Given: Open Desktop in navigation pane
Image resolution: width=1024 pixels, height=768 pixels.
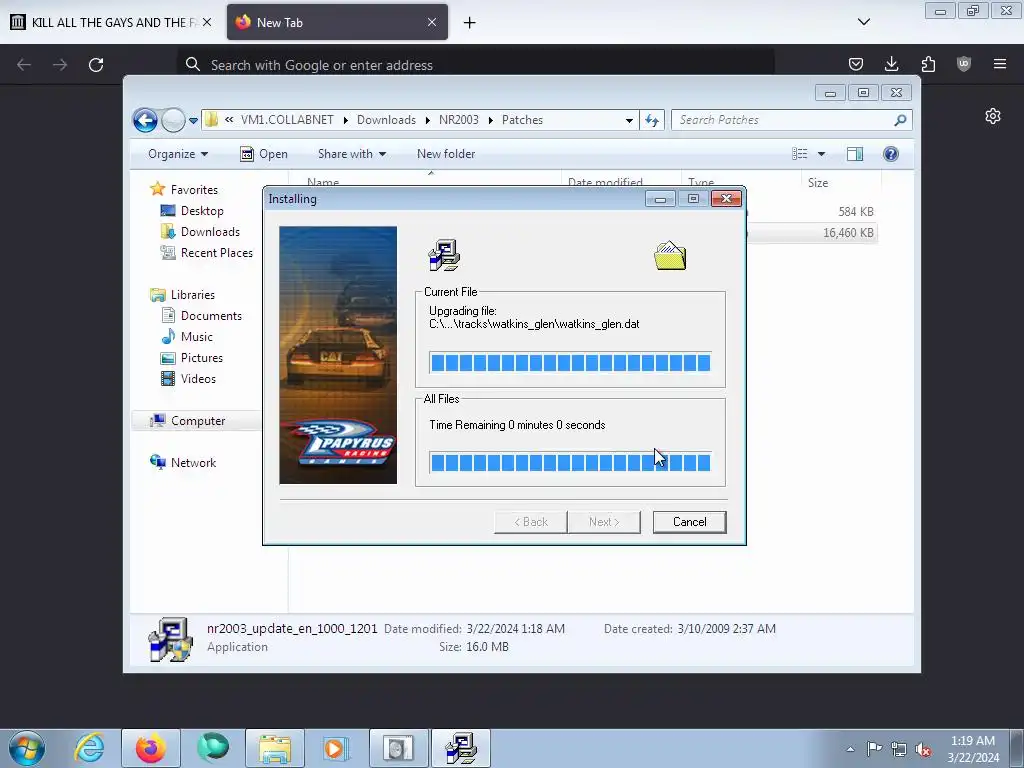Looking at the screenshot, I should [x=202, y=211].
